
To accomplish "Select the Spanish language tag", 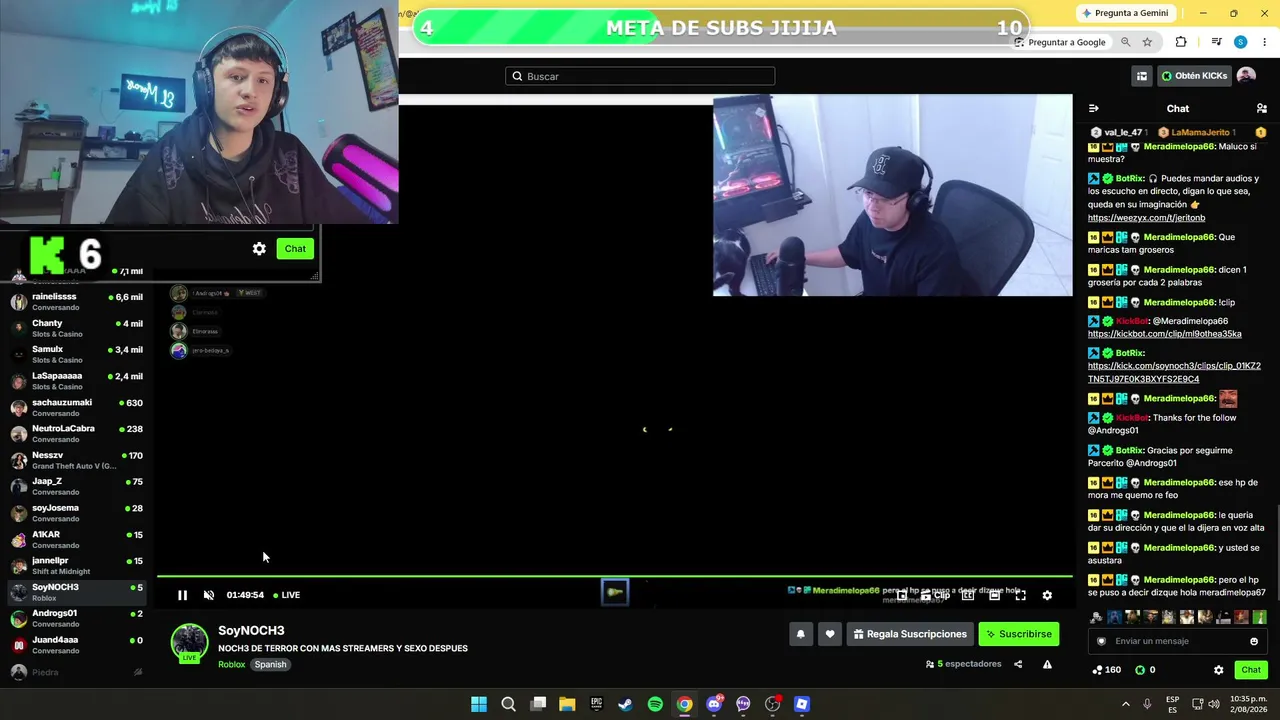I will (x=270, y=664).
